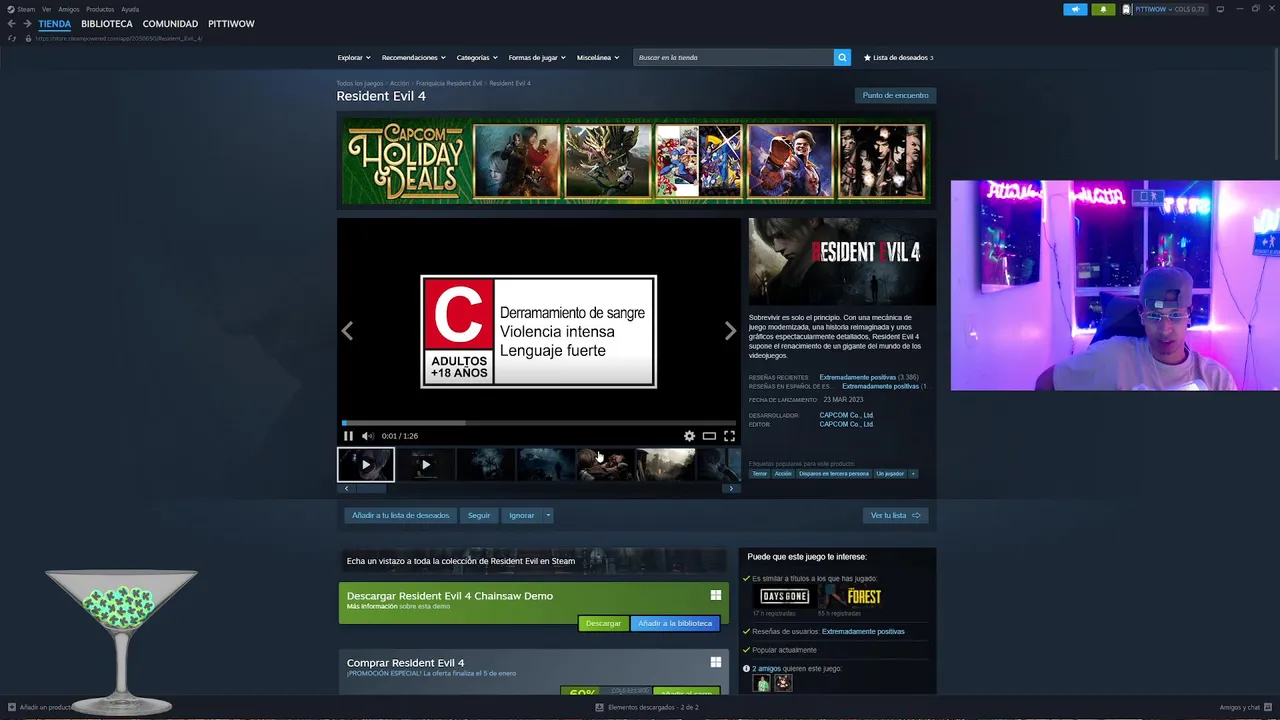Image resolution: width=1280 pixels, height=720 pixels.
Task: Expand the Explorar dropdown
Action: [x=354, y=58]
